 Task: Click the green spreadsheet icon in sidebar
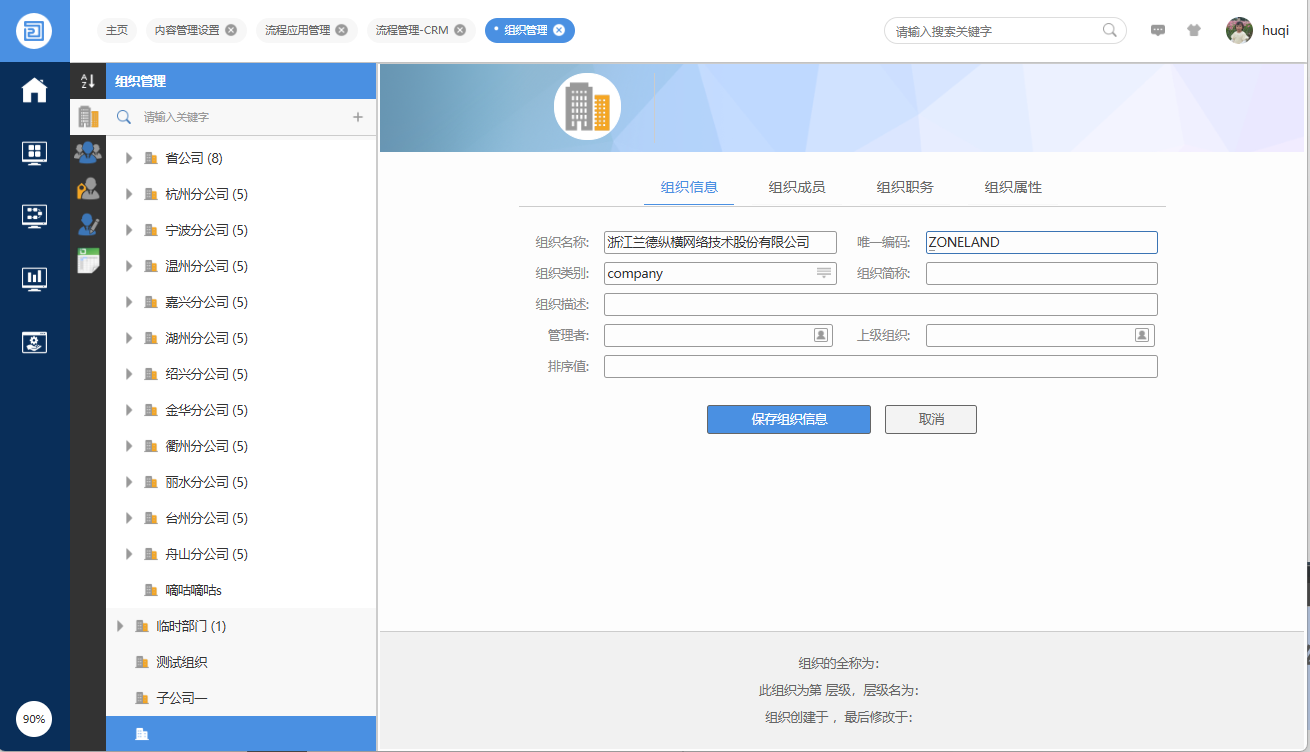tap(88, 260)
